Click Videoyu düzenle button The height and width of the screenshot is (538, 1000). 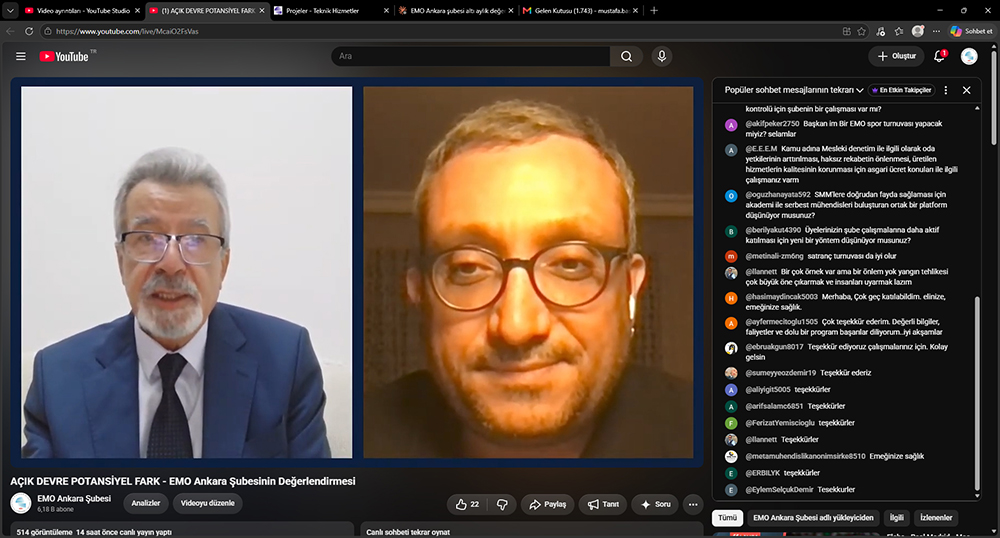[207, 503]
